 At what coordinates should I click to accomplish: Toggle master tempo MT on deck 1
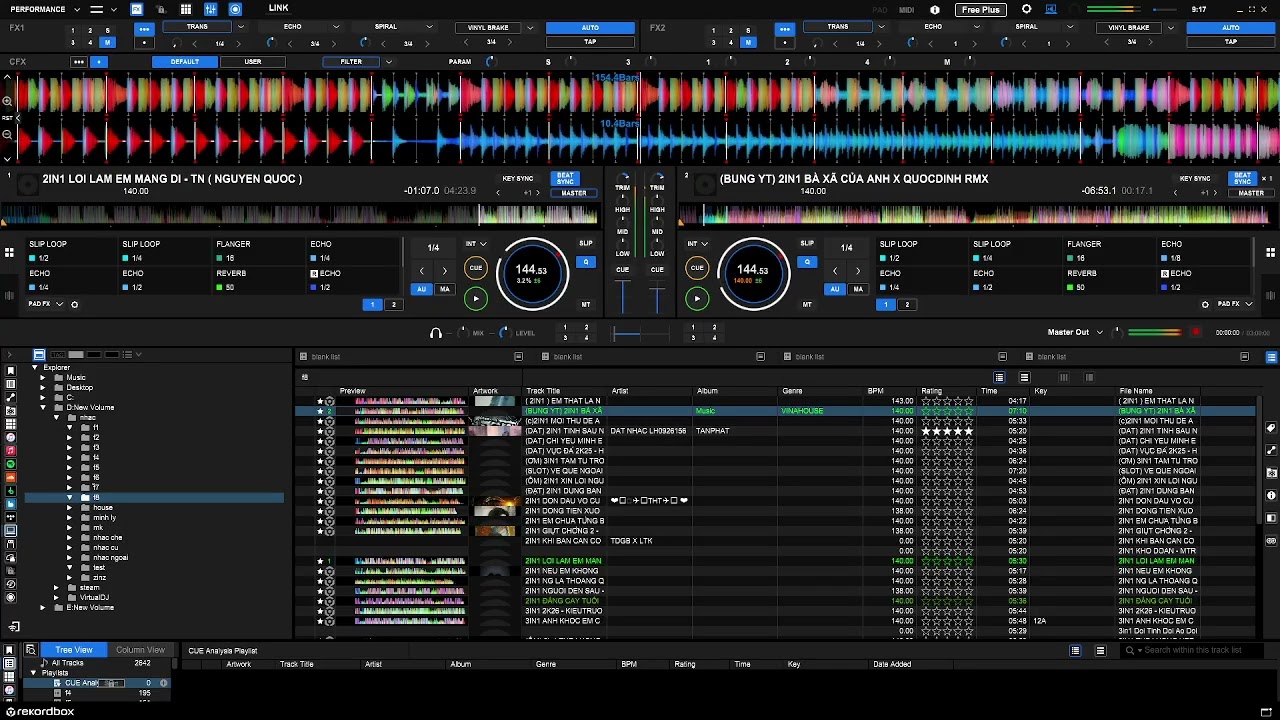[x=586, y=304]
